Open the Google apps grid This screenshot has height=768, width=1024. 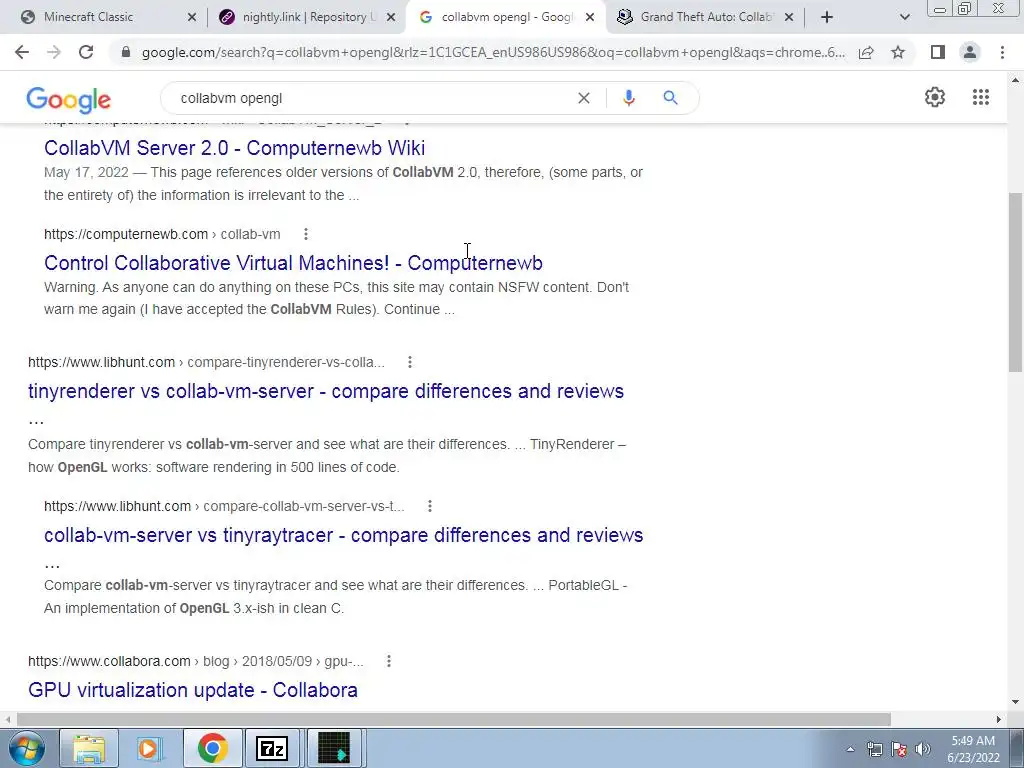[x=980, y=97]
